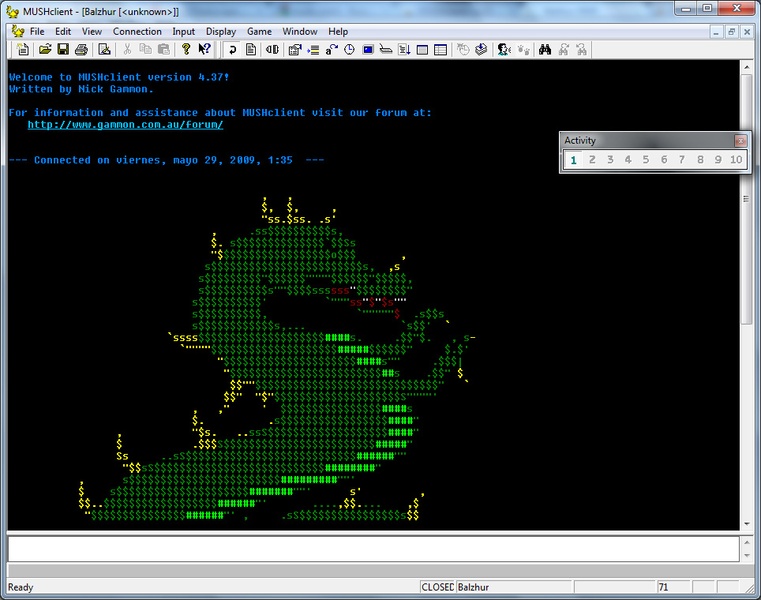Click the Save floppy disk icon
This screenshot has width=761, height=600.
pos(62,49)
